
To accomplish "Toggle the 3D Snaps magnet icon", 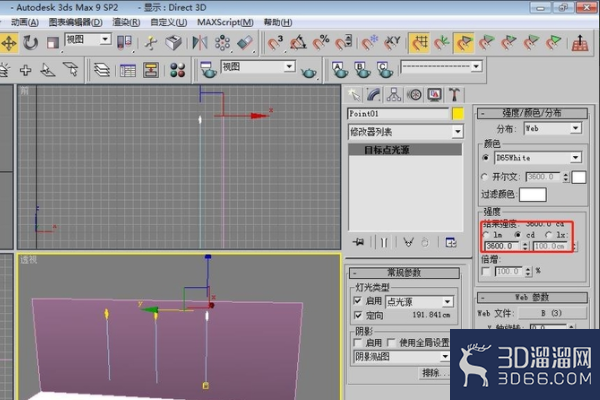I will coord(275,43).
